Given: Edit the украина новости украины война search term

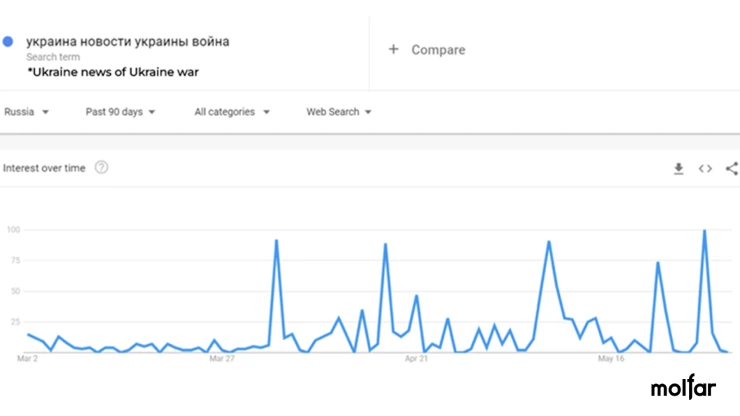Looking at the screenshot, I should (127, 42).
